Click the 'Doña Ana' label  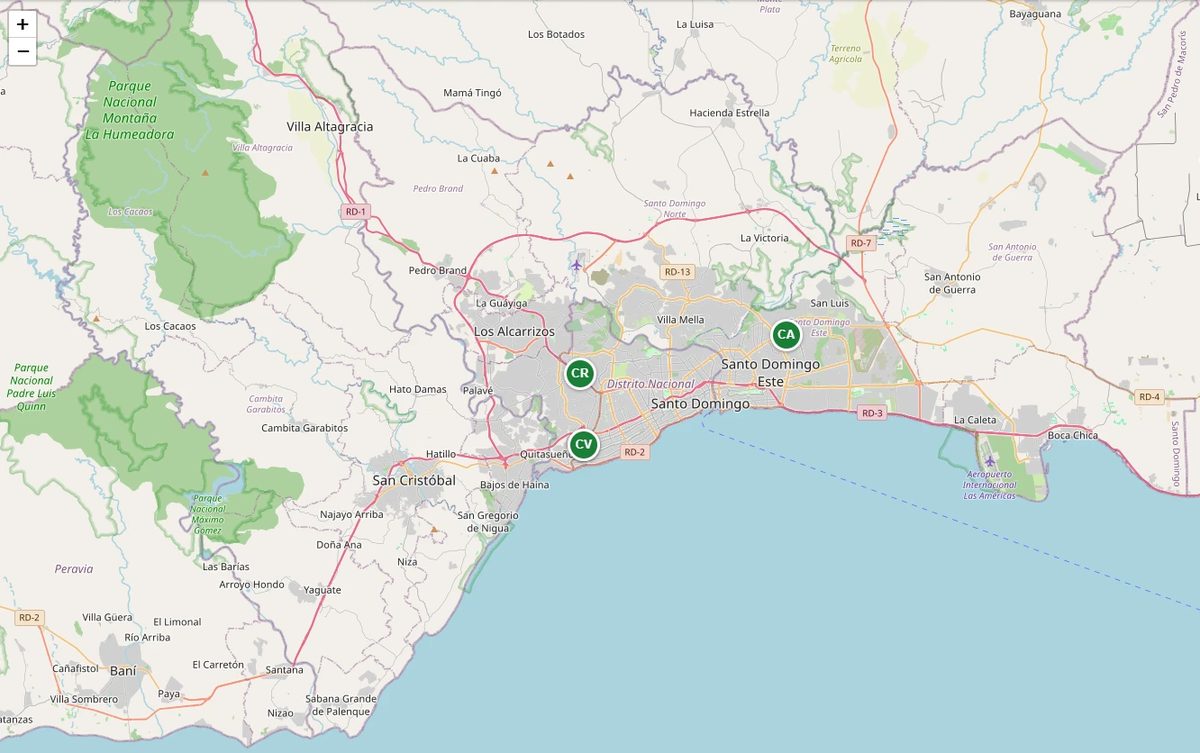(339, 545)
